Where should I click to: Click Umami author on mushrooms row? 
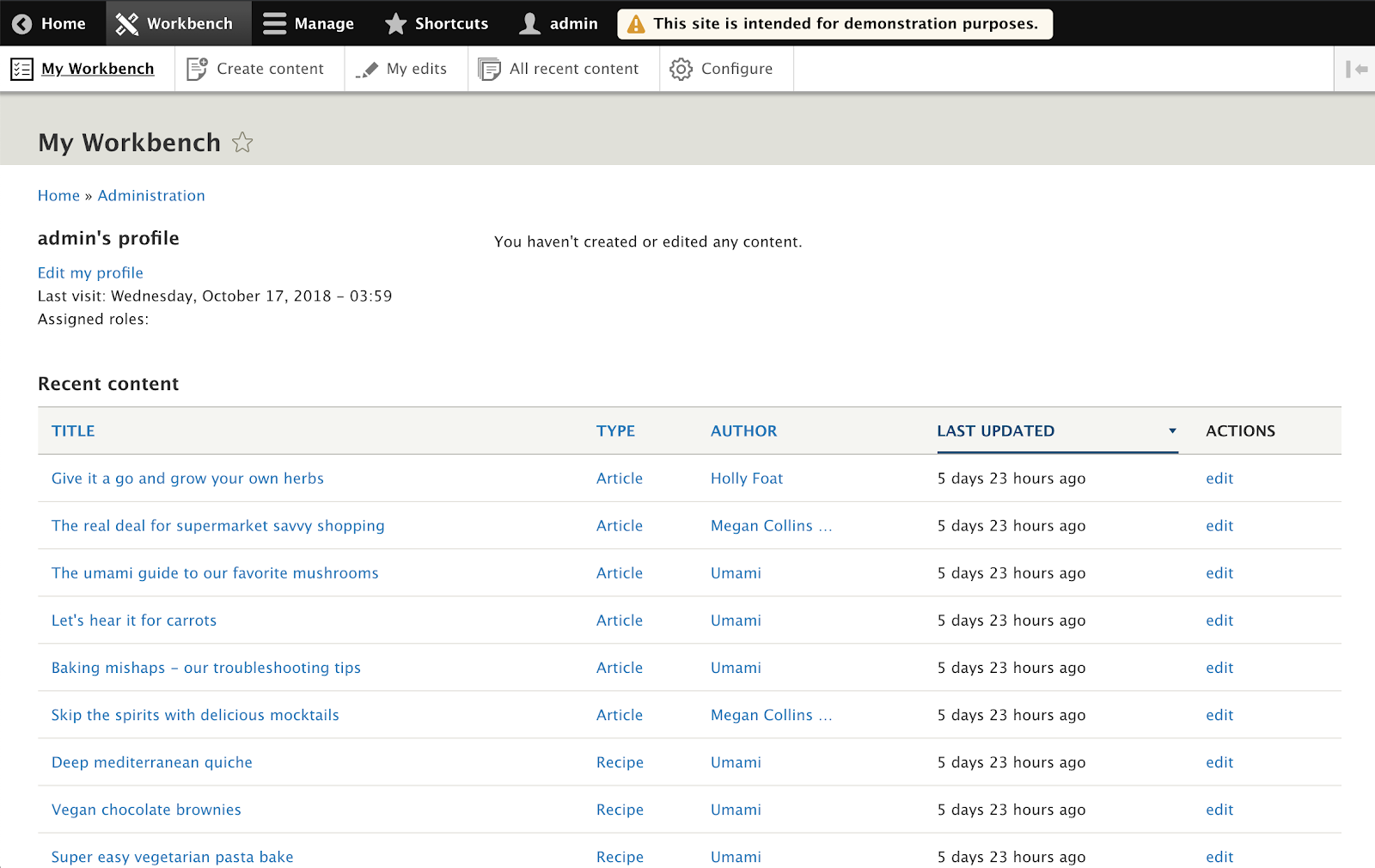point(736,573)
